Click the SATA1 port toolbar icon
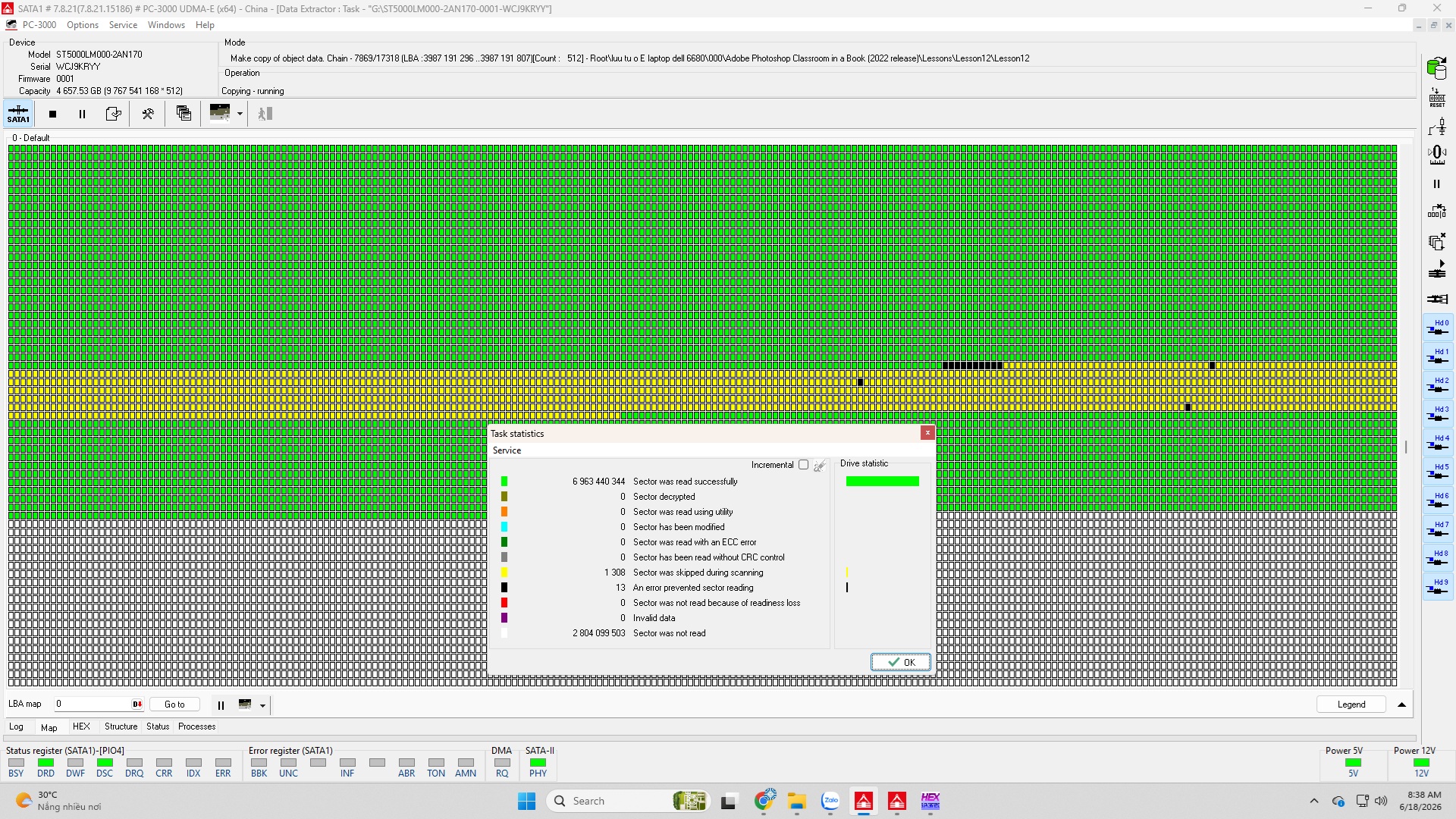 pos(18,114)
